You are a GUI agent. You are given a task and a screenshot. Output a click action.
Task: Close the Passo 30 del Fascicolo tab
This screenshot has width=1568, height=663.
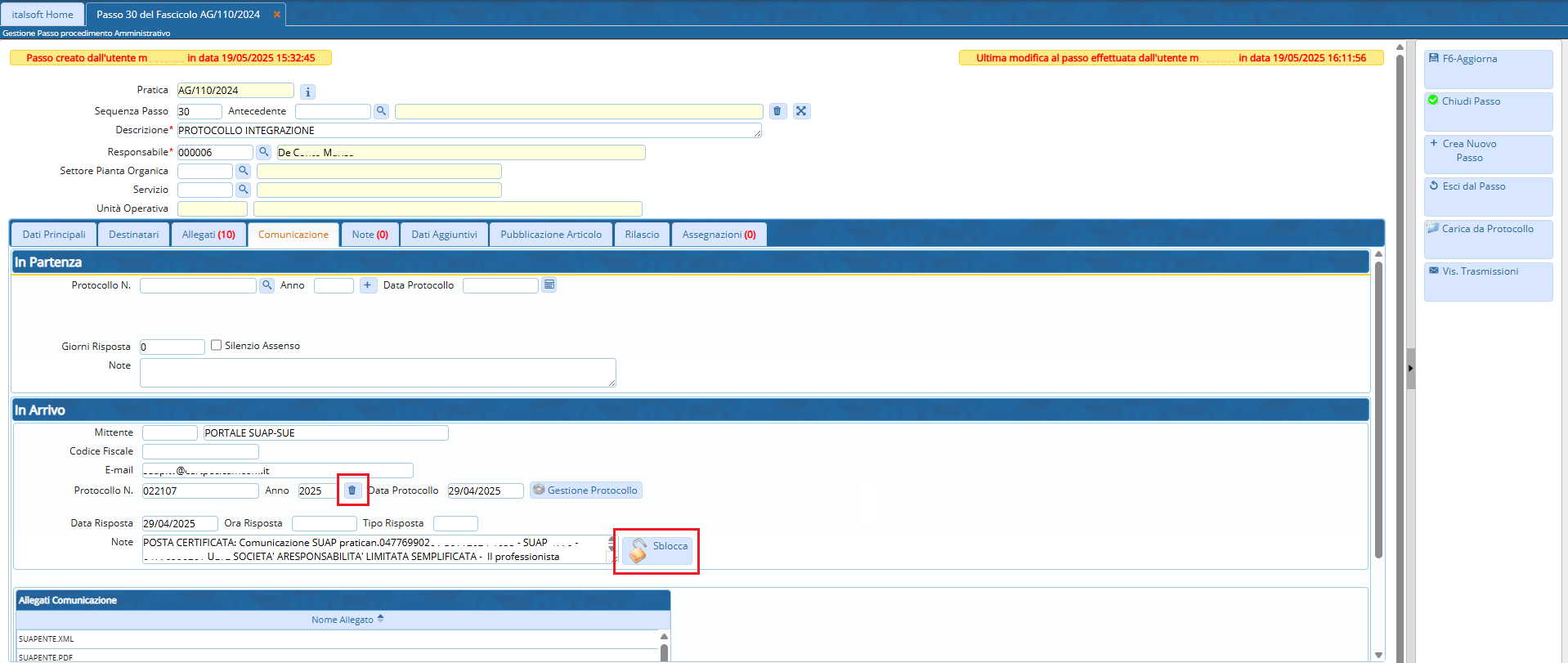click(277, 15)
